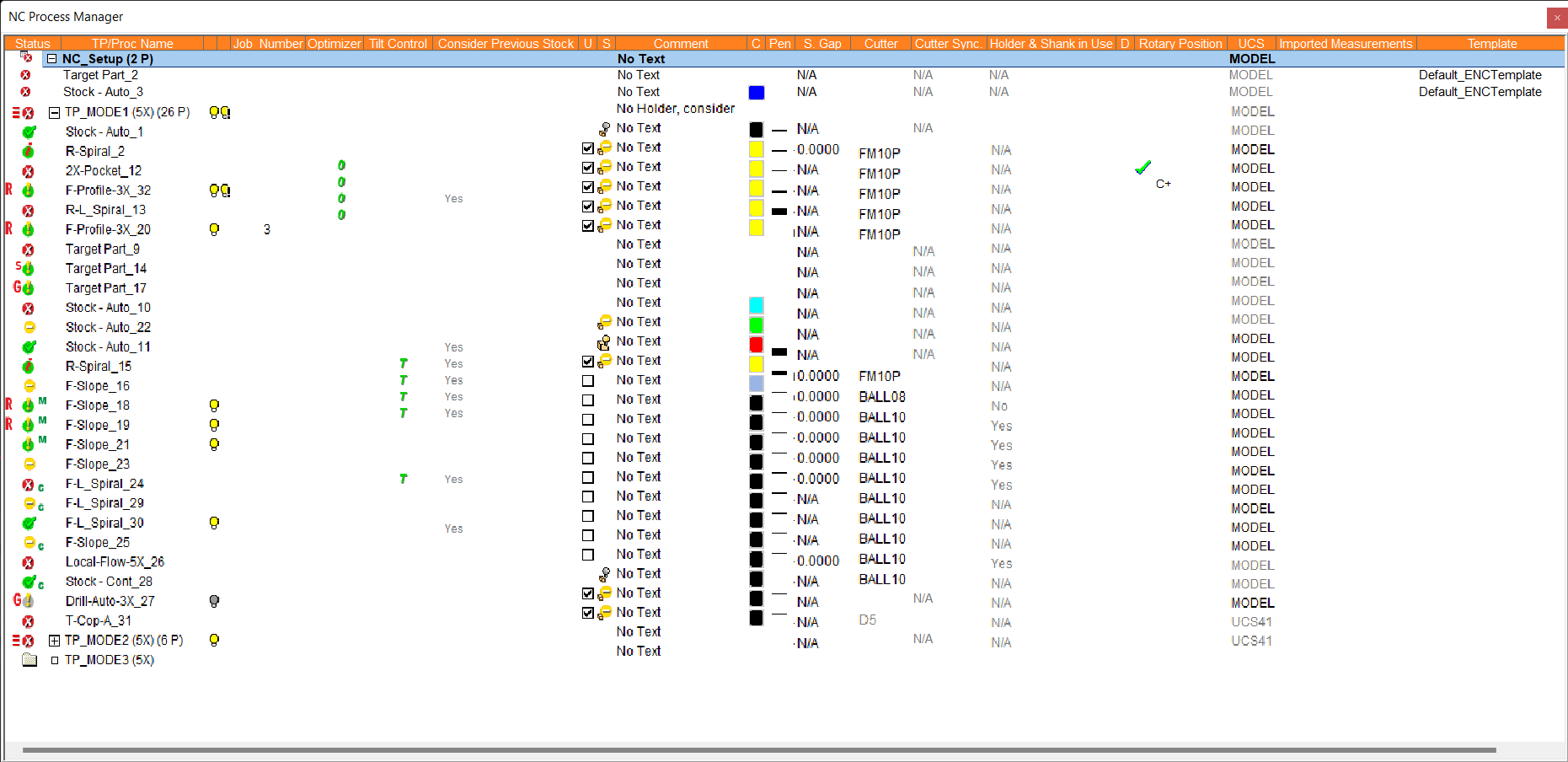Click the Rotary Position column header

pyautogui.click(x=1180, y=44)
